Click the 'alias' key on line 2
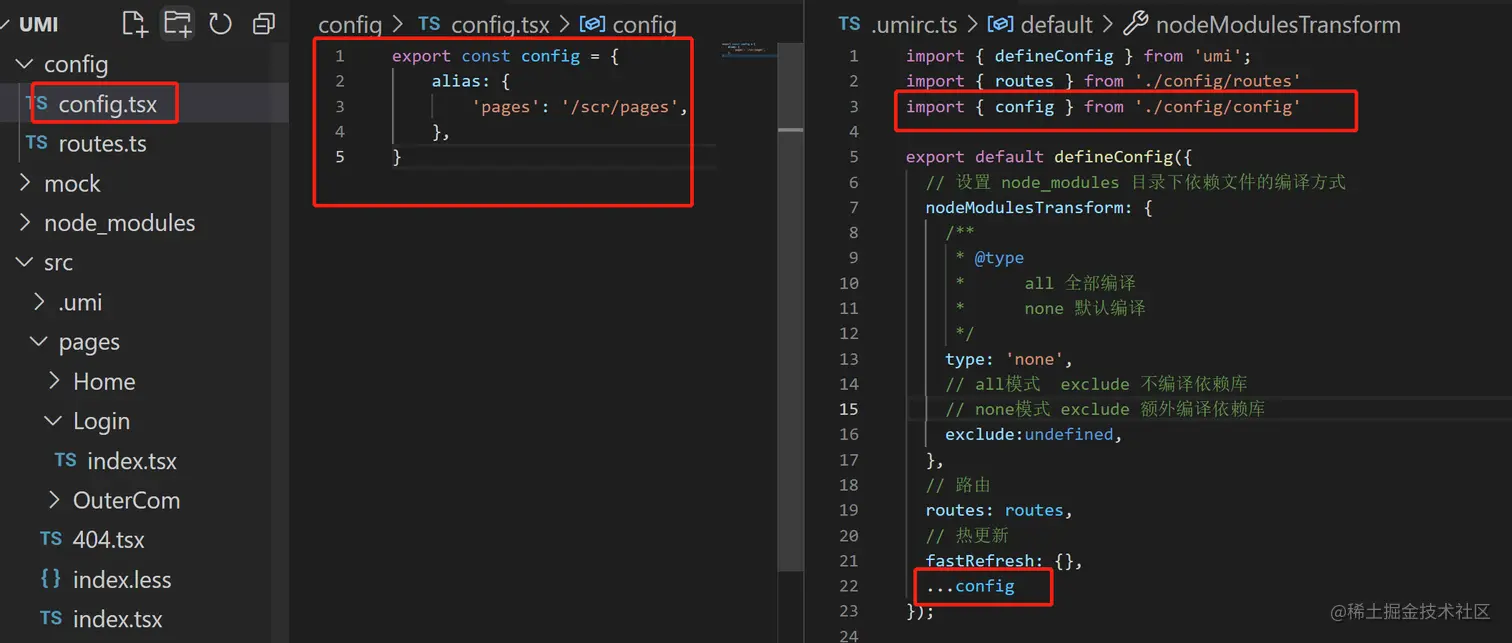The width and height of the screenshot is (1512, 643). 457,82
